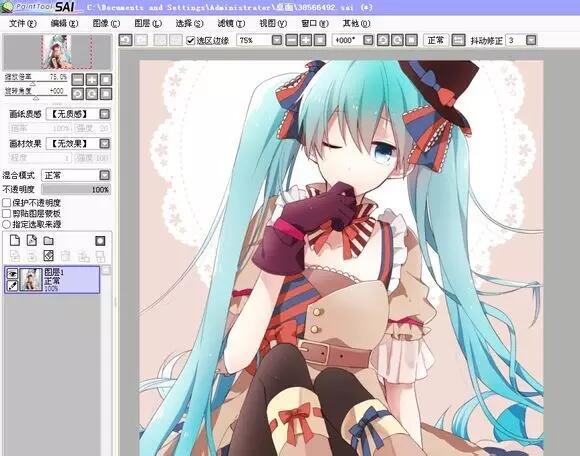Toggle the 选区边缘 checkbox
The width and height of the screenshot is (580, 456).
point(190,40)
